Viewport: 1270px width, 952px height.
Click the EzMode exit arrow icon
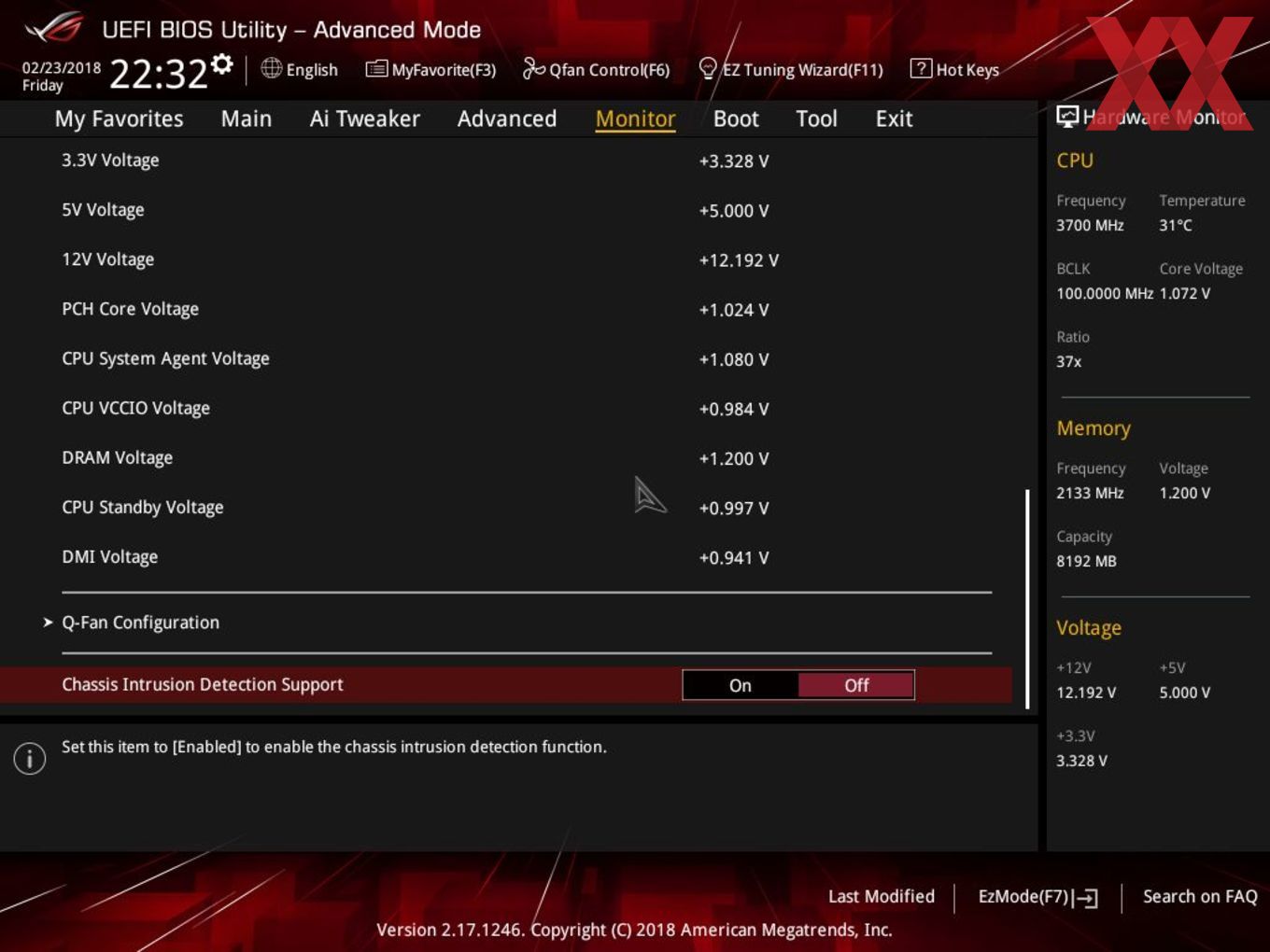click(1085, 898)
